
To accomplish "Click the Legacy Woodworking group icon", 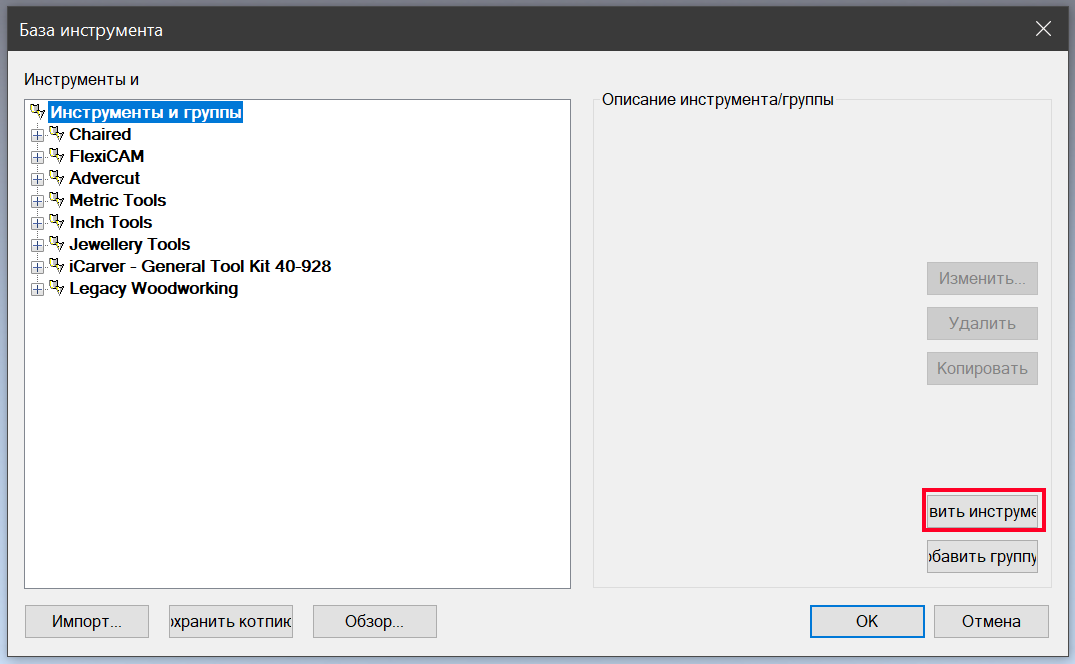I will pyautogui.click(x=57, y=288).
